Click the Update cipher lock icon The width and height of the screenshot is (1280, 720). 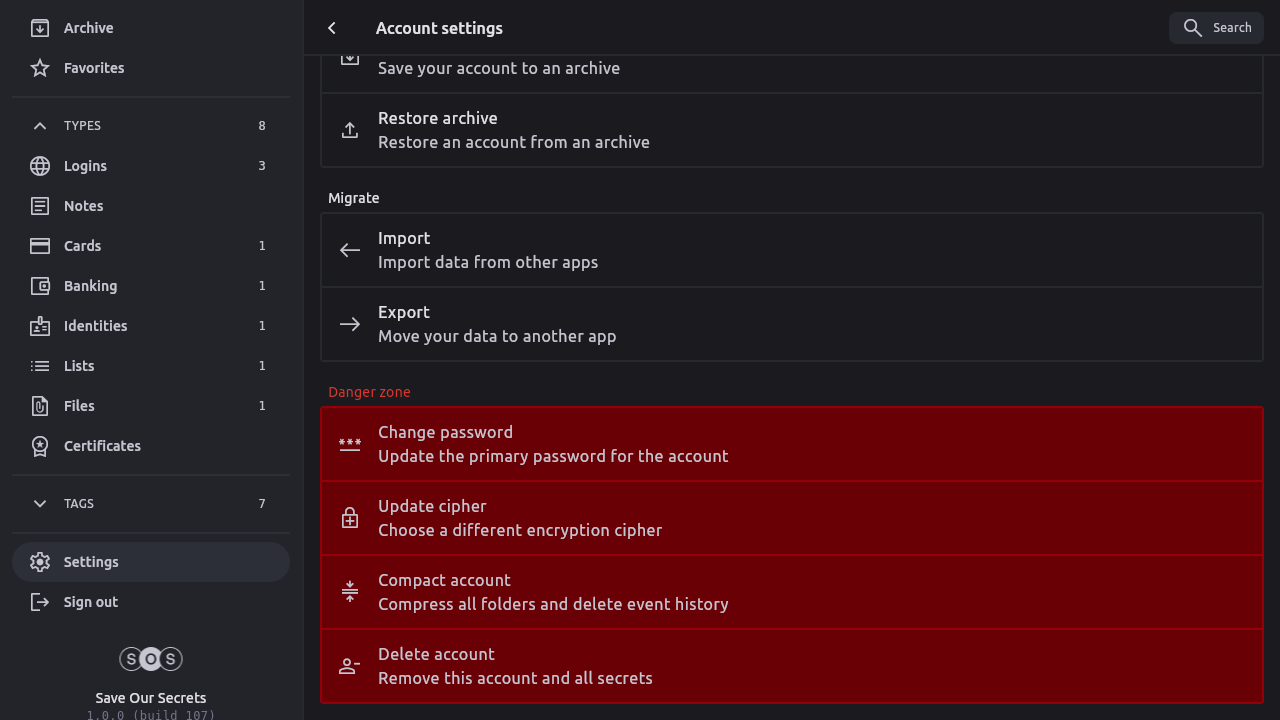coord(350,518)
